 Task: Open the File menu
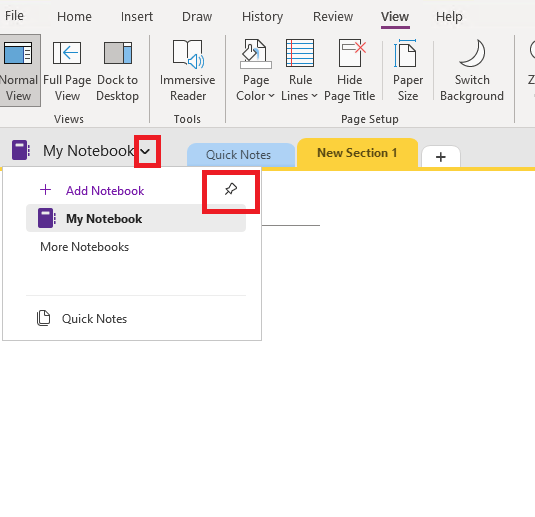[14, 16]
